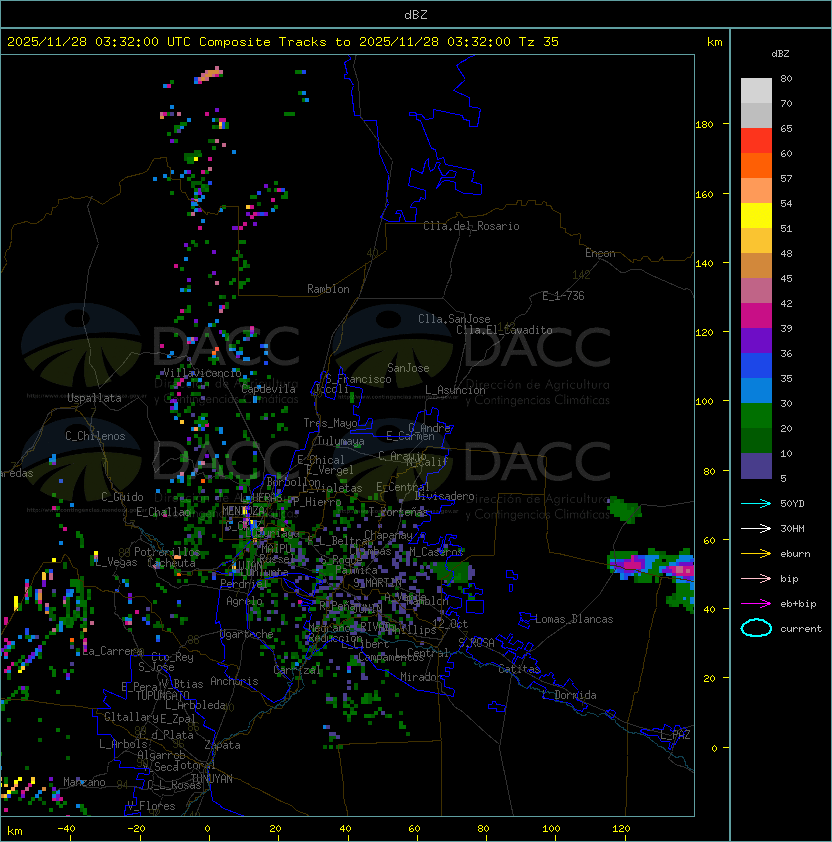Click the -40 tick on bottom axis
The image size is (832, 842).
pos(66,829)
